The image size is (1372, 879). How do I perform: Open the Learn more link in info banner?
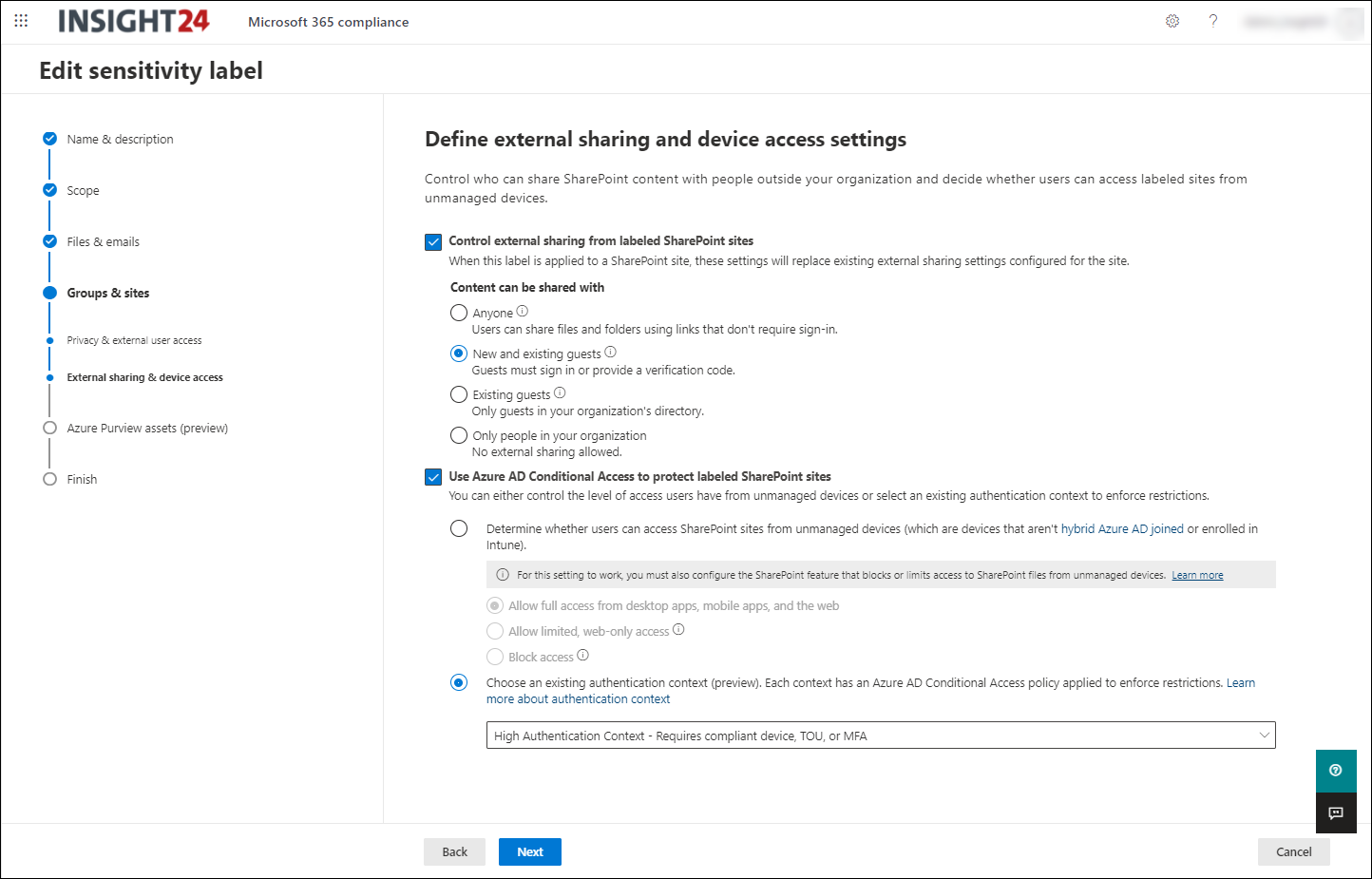(1197, 575)
